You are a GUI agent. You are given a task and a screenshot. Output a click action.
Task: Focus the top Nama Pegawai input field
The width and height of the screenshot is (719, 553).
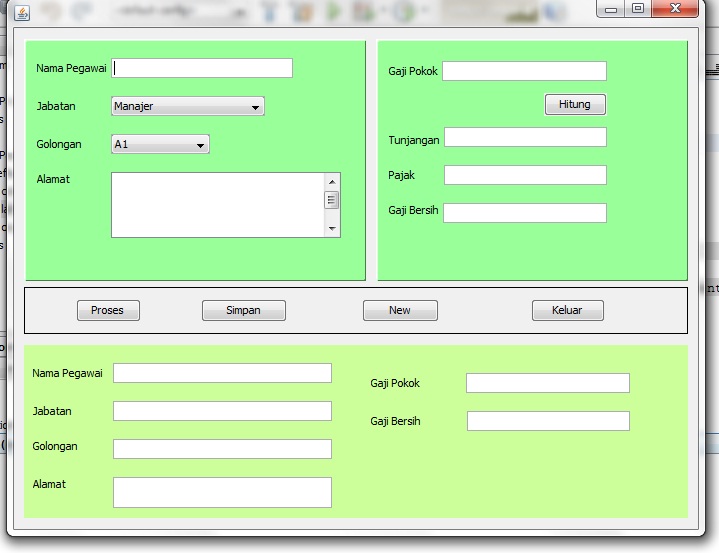coord(202,68)
